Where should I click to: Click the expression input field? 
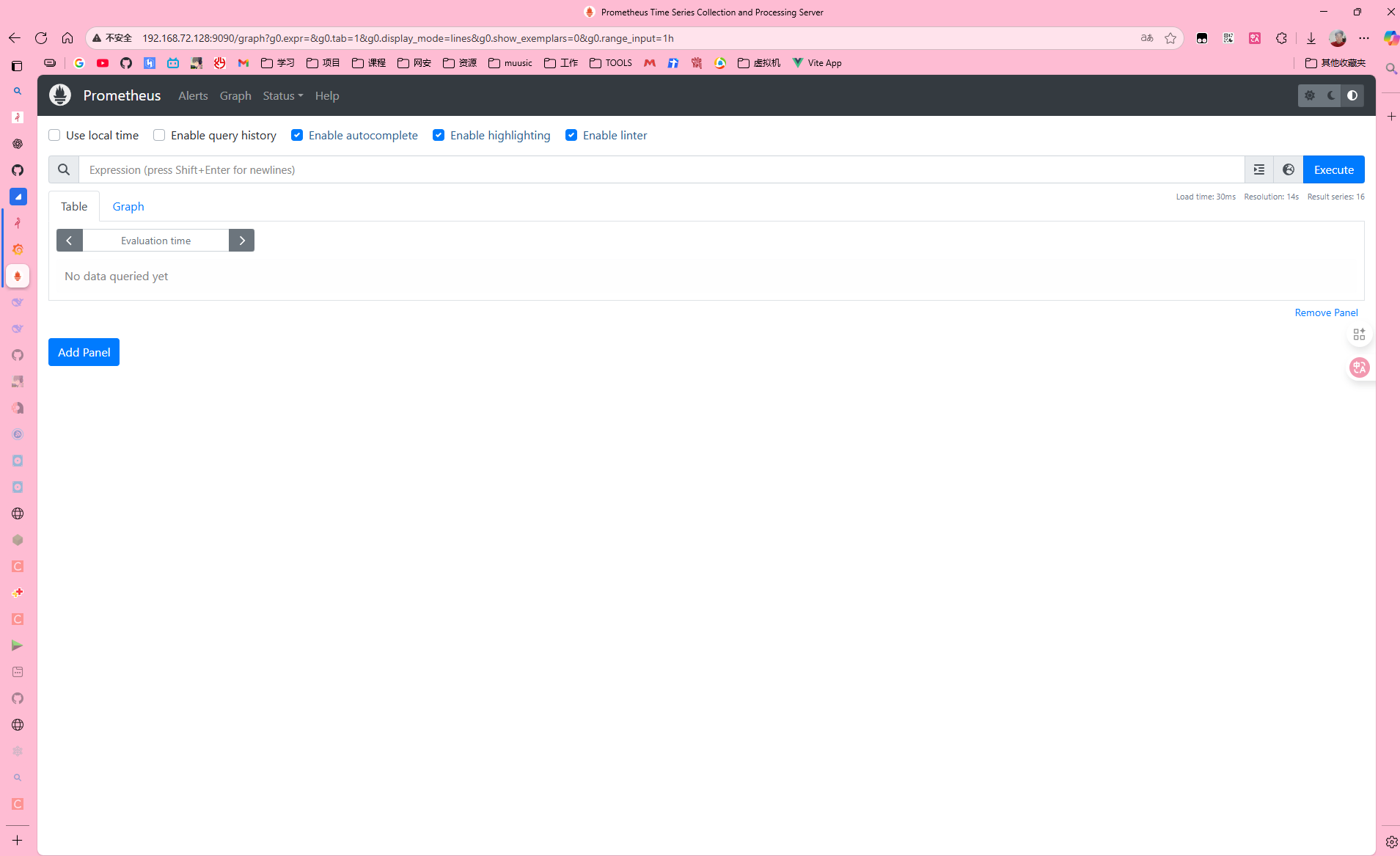tap(661, 169)
